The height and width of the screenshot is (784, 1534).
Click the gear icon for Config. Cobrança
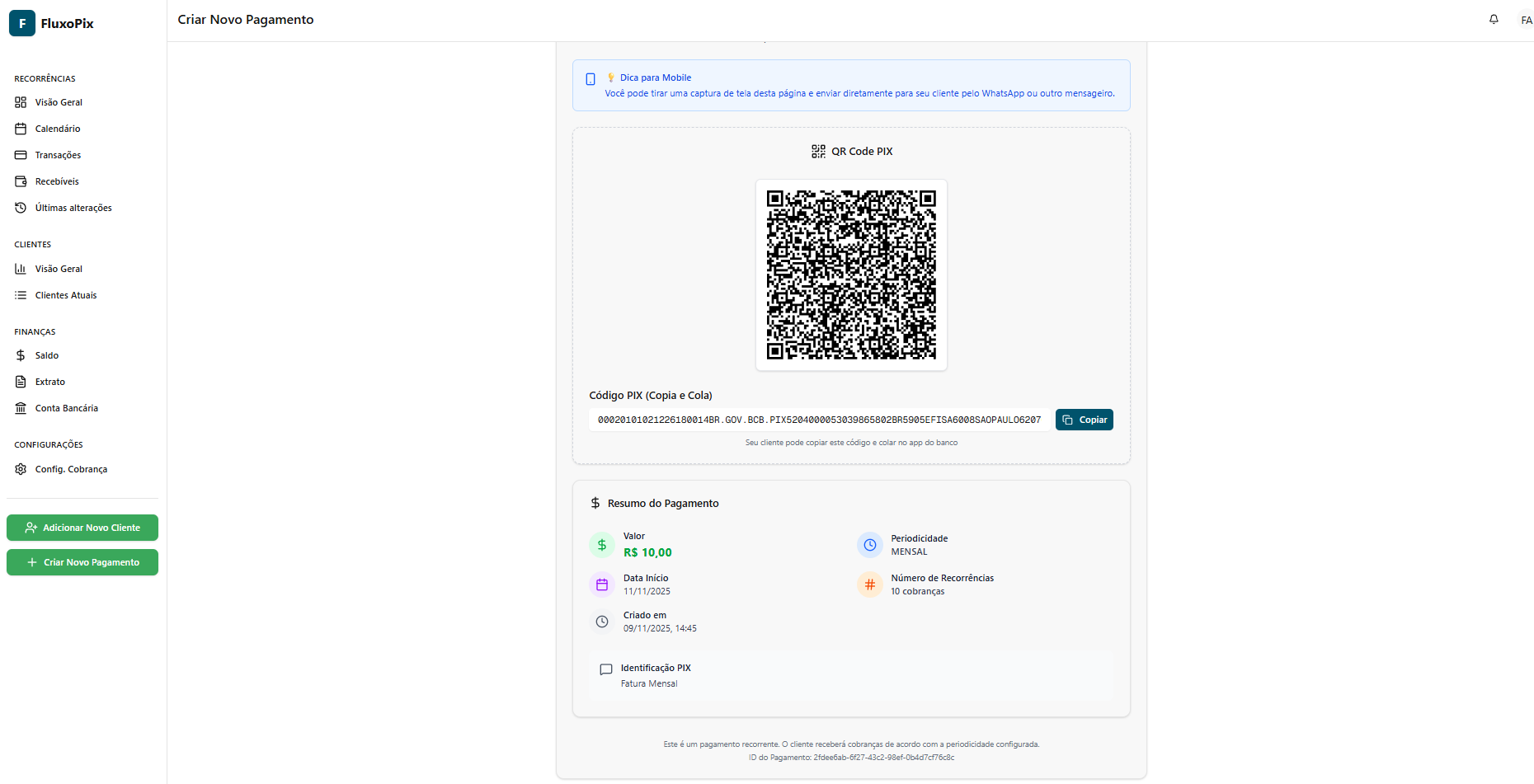[21, 469]
